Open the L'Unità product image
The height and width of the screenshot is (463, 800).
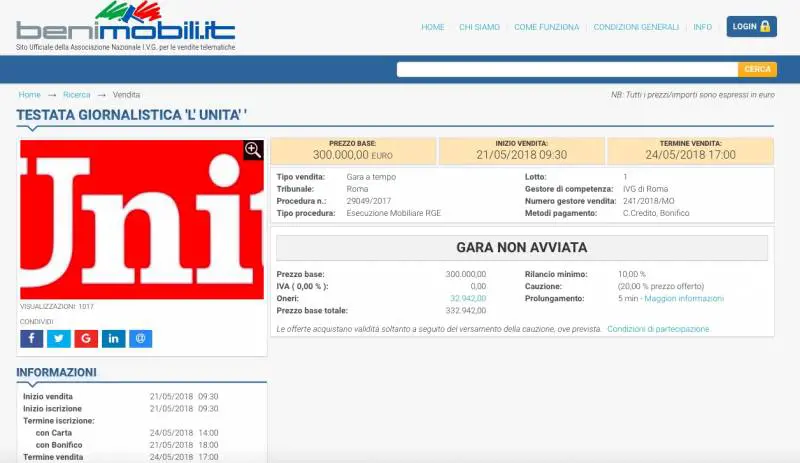(x=142, y=220)
